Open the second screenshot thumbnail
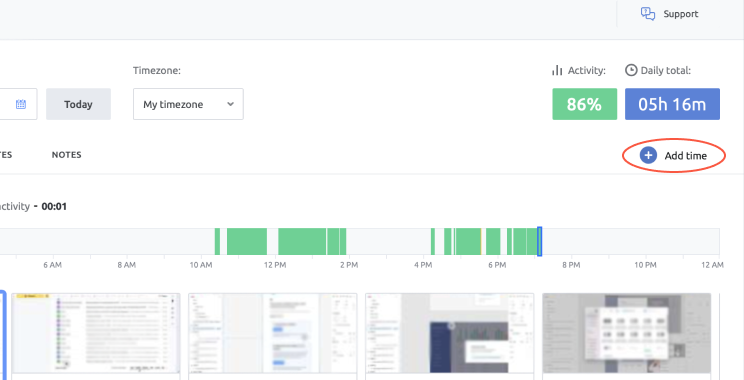This screenshot has height=380, width=744. pos(272,333)
